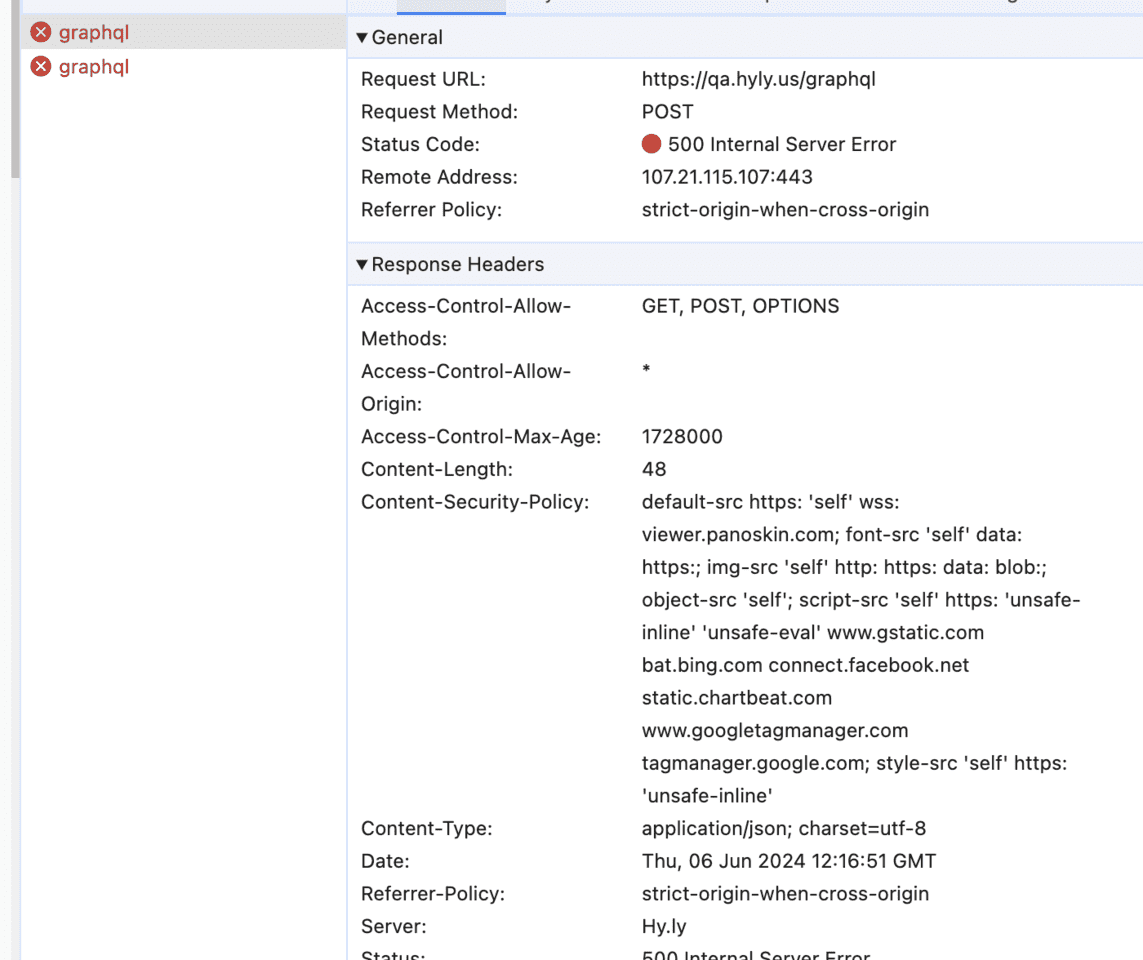Click the GET, POST, OPTIONS header value
The height and width of the screenshot is (960, 1143).
pyautogui.click(x=740, y=306)
